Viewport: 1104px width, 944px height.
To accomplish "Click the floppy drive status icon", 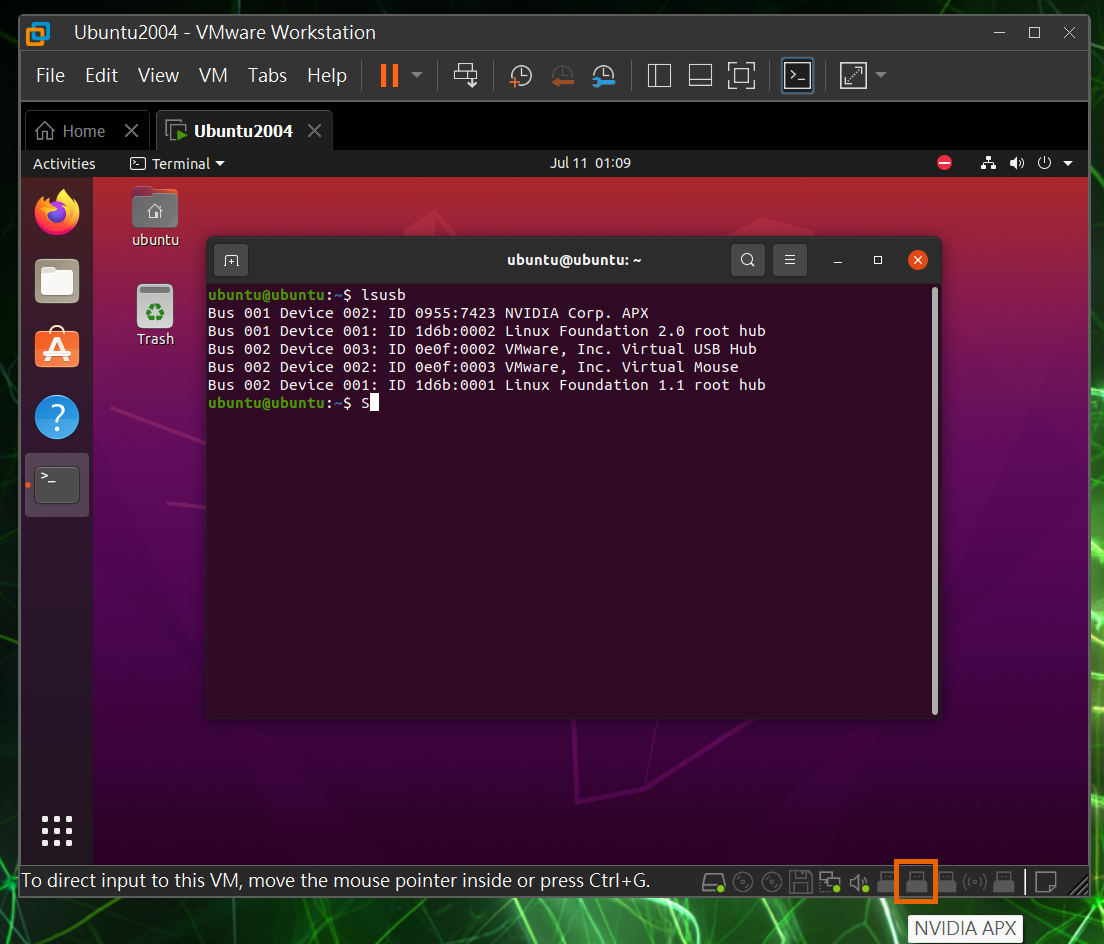I will (x=800, y=882).
